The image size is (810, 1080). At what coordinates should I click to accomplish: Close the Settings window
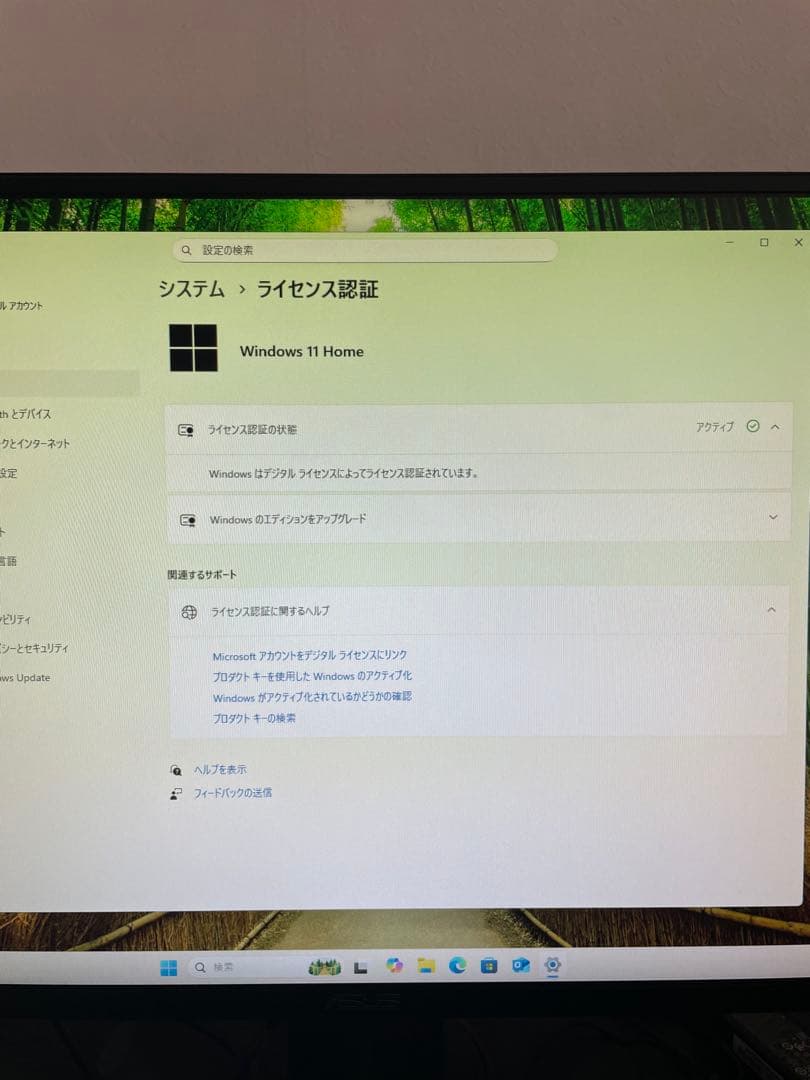coord(798,242)
